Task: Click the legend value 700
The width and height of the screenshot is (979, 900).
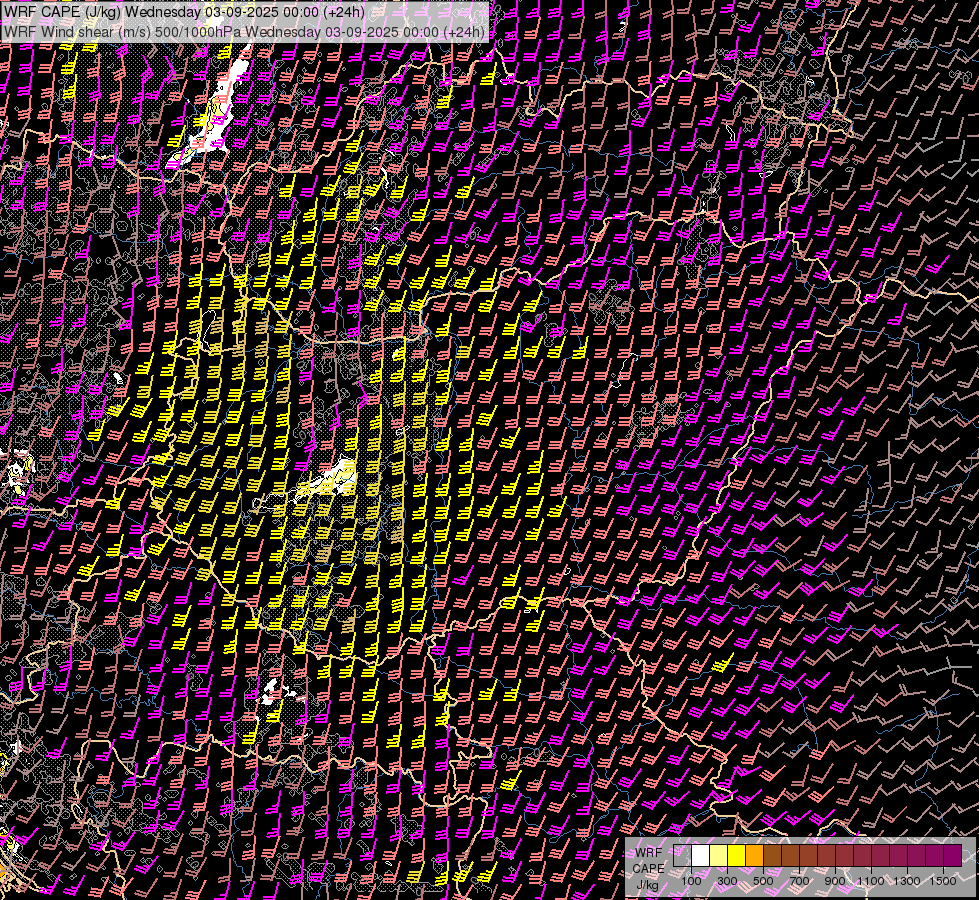Action: 799,881
